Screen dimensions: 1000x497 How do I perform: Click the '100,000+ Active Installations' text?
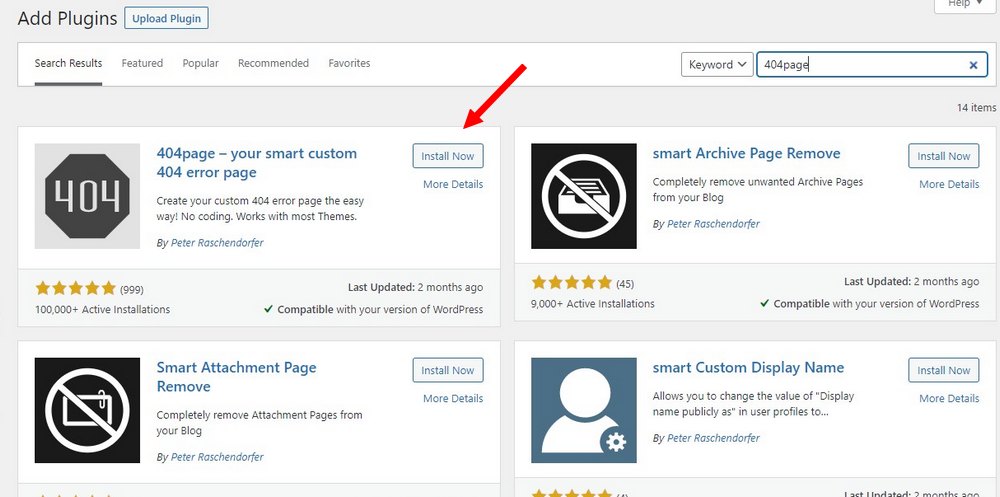103,309
